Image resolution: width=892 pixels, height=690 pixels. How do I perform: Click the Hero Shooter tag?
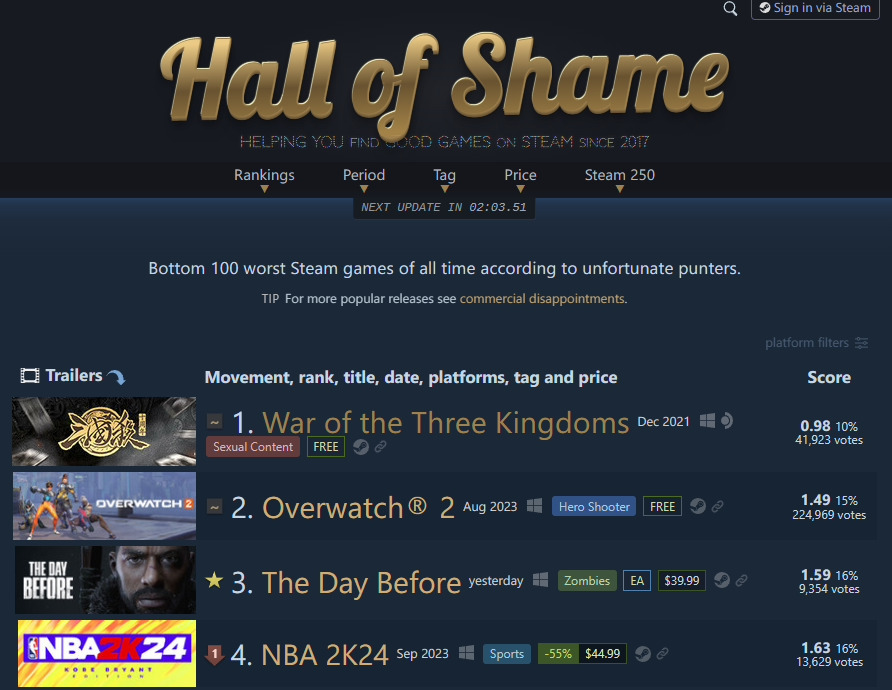pyautogui.click(x=594, y=506)
